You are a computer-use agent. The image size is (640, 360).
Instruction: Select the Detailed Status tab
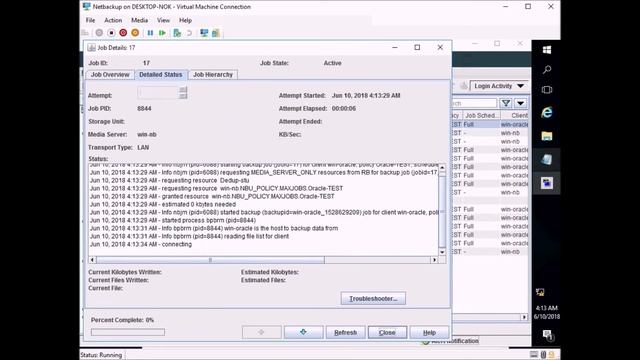161,75
